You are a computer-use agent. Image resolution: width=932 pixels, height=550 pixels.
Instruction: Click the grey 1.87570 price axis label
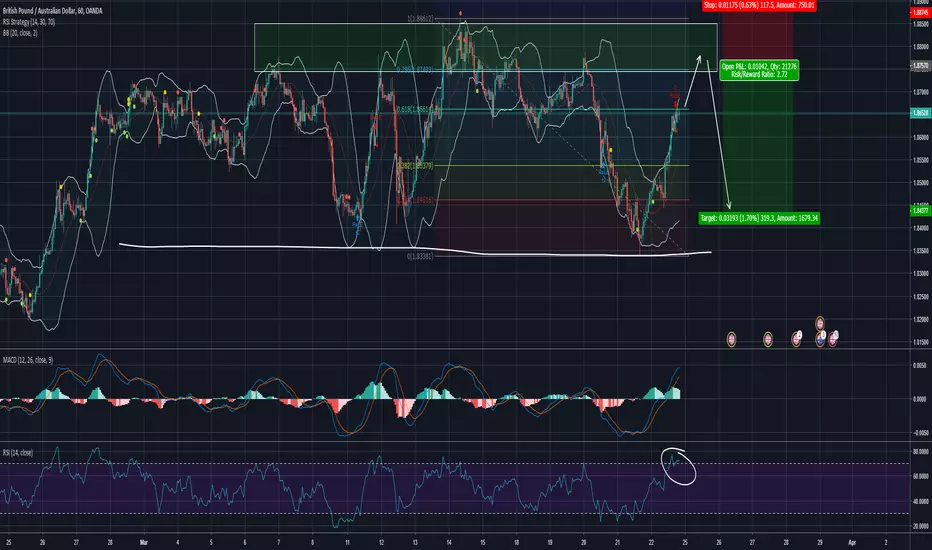[x=920, y=67]
